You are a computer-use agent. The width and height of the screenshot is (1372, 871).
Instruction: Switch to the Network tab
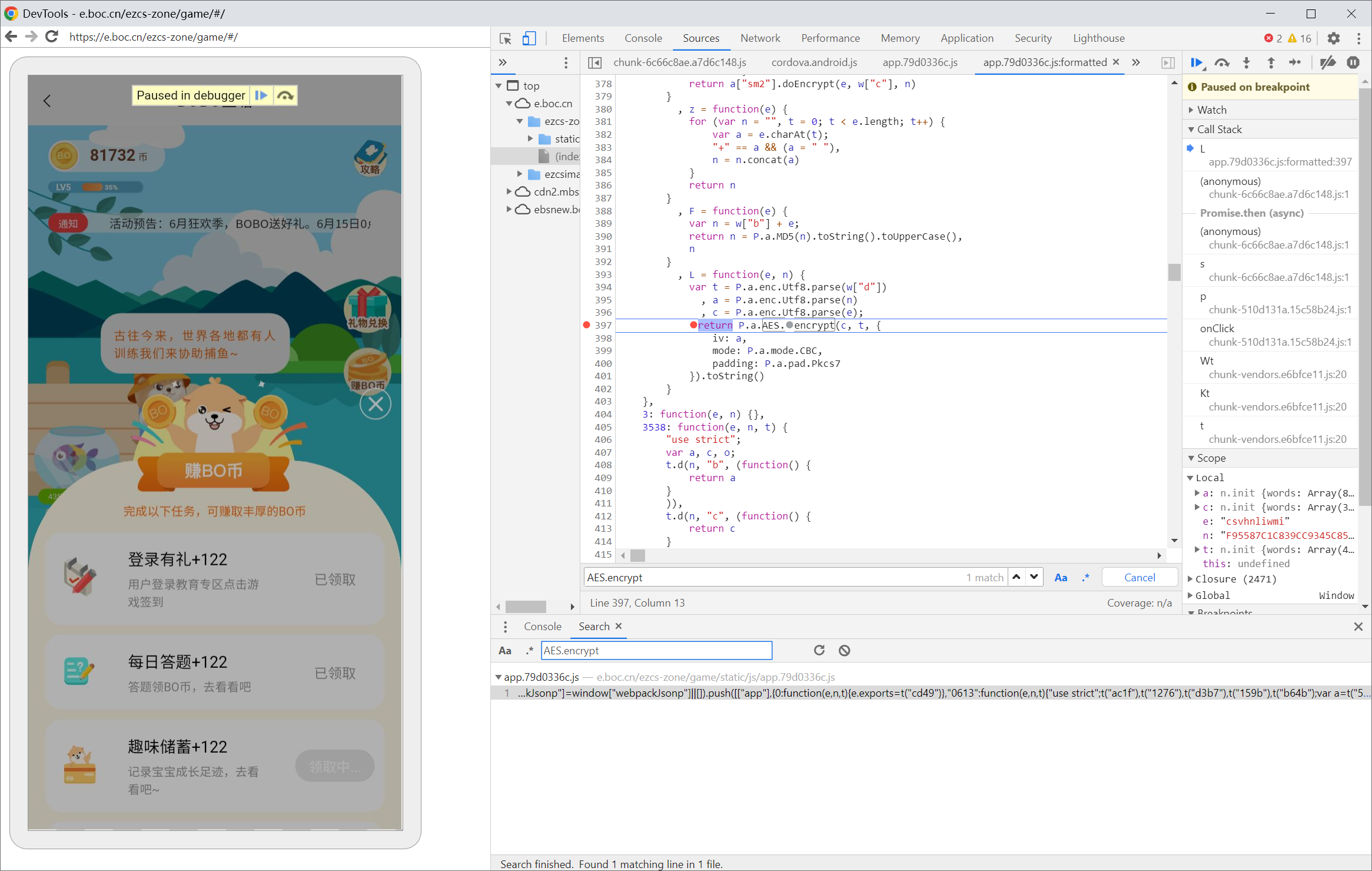pos(760,38)
